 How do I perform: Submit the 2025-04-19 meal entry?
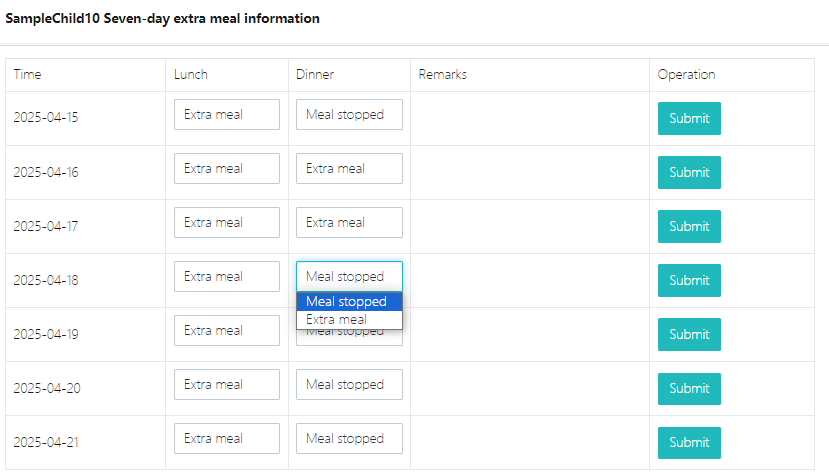[x=689, y=334]
